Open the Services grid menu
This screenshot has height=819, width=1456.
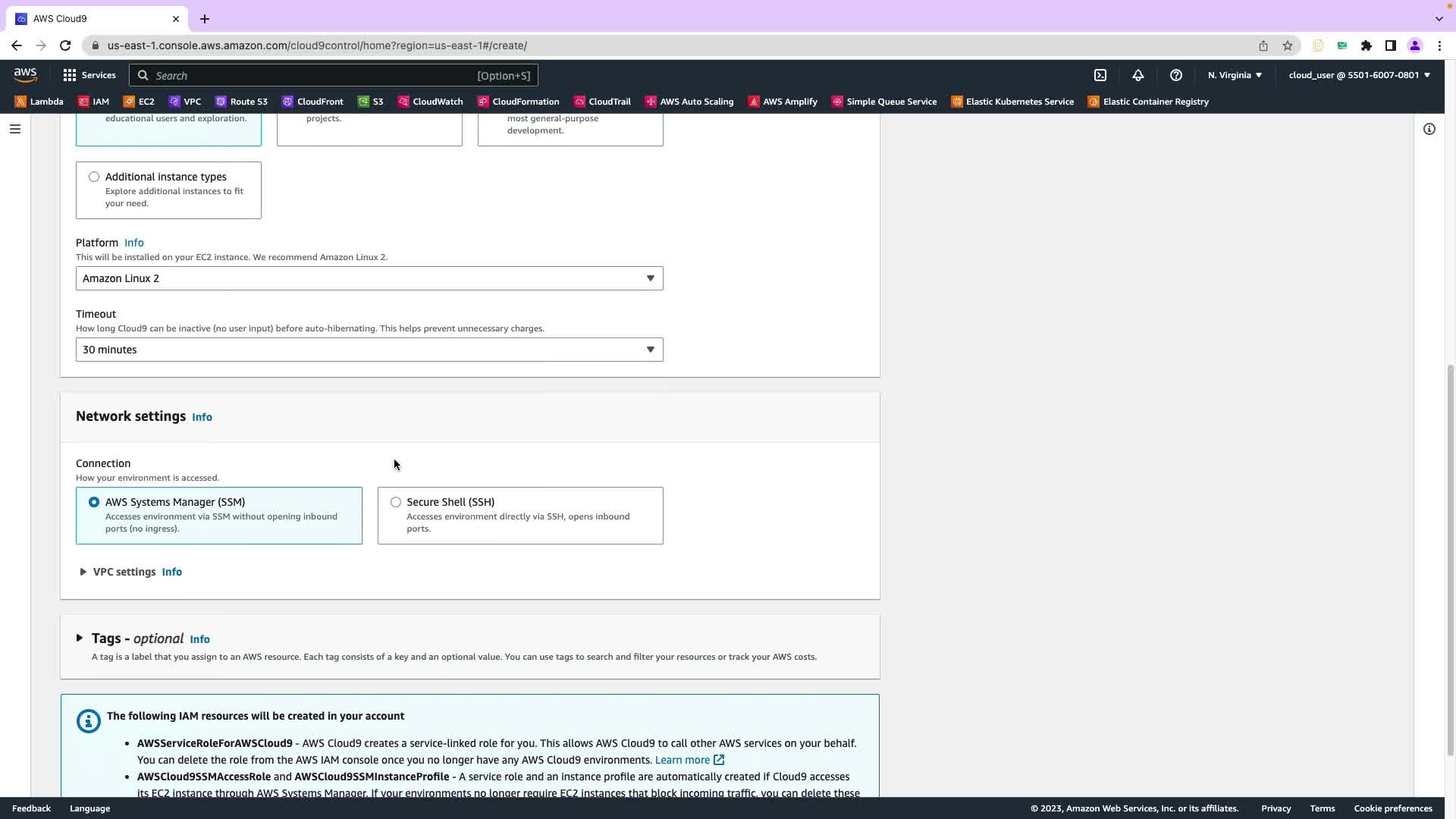[x=89, y=75]
